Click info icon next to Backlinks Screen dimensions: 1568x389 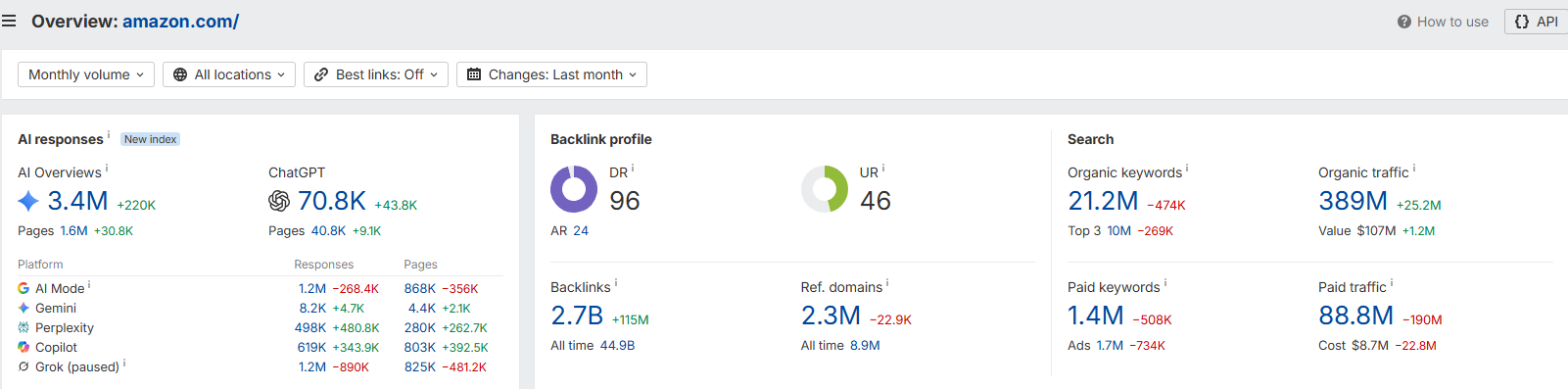(616, 283)
